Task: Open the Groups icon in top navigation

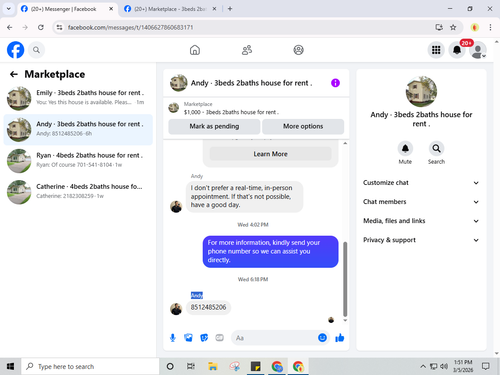Action: click(298, 50)
